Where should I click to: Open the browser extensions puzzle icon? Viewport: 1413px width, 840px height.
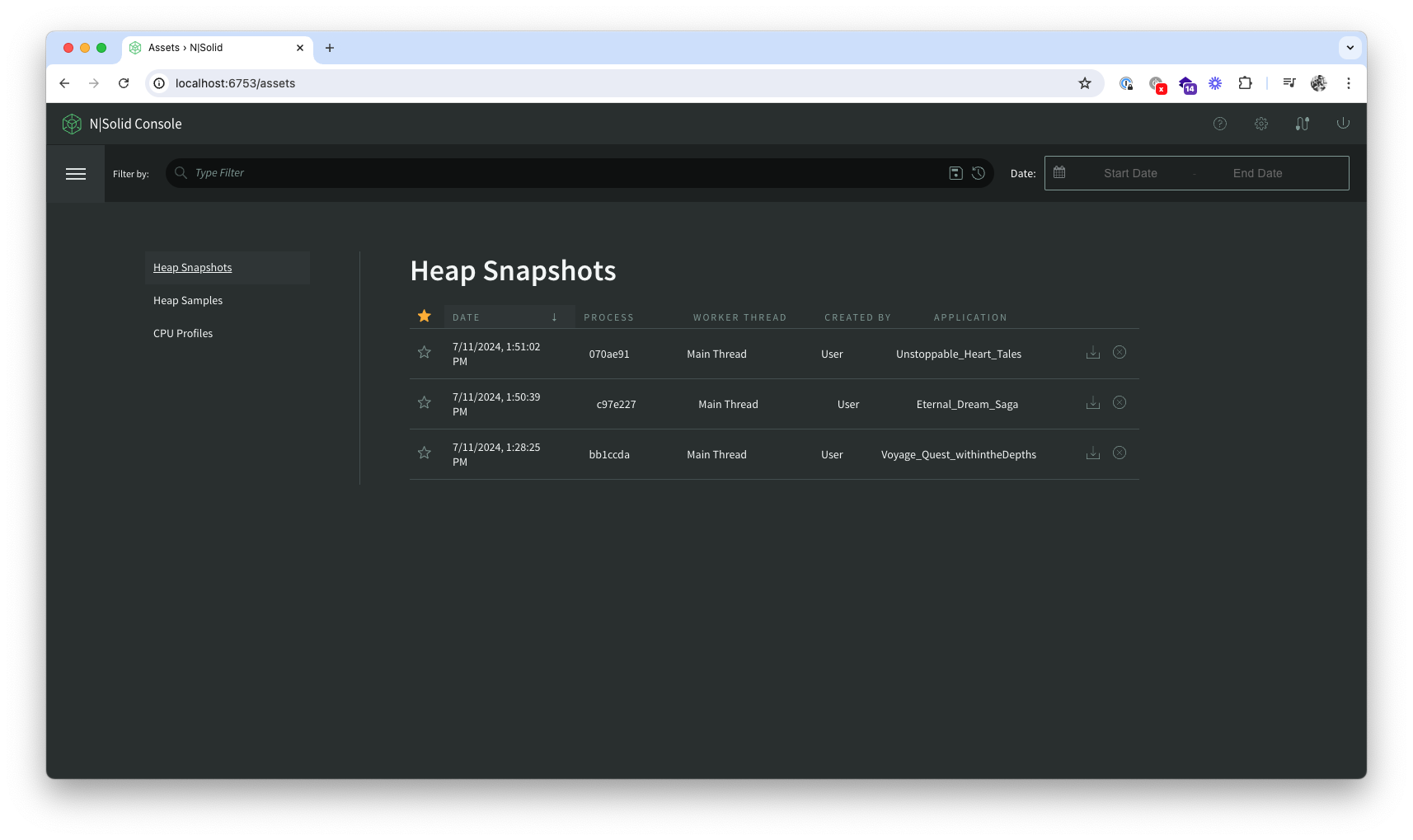pos(1245,83)
